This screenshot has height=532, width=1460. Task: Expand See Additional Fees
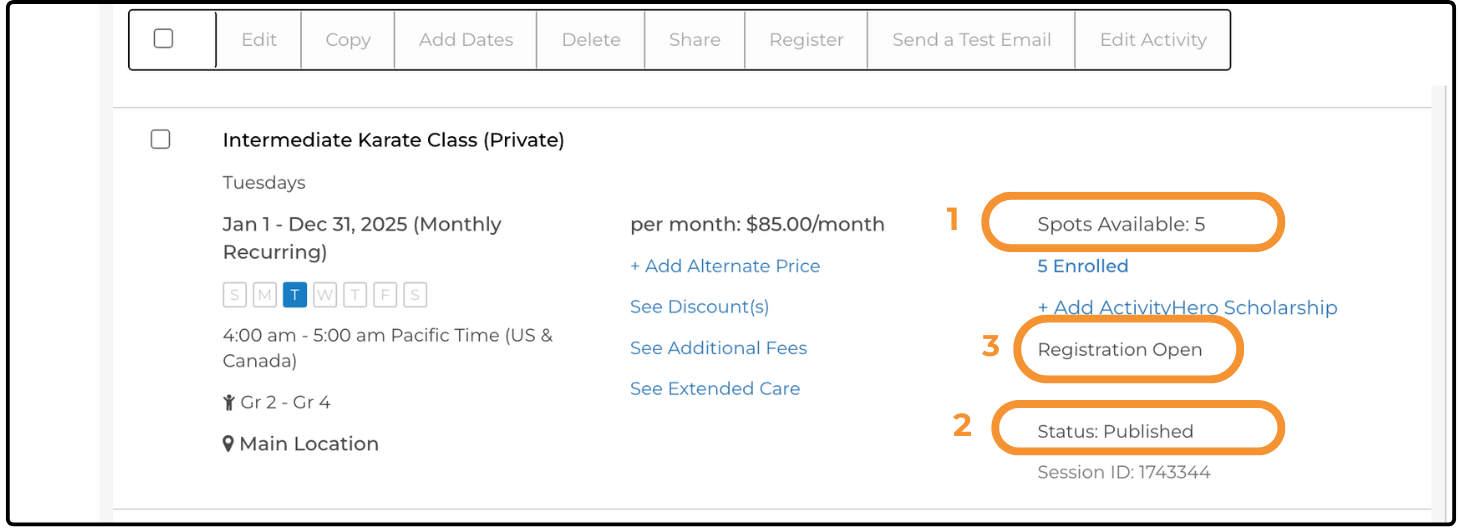tap(718, 348)
